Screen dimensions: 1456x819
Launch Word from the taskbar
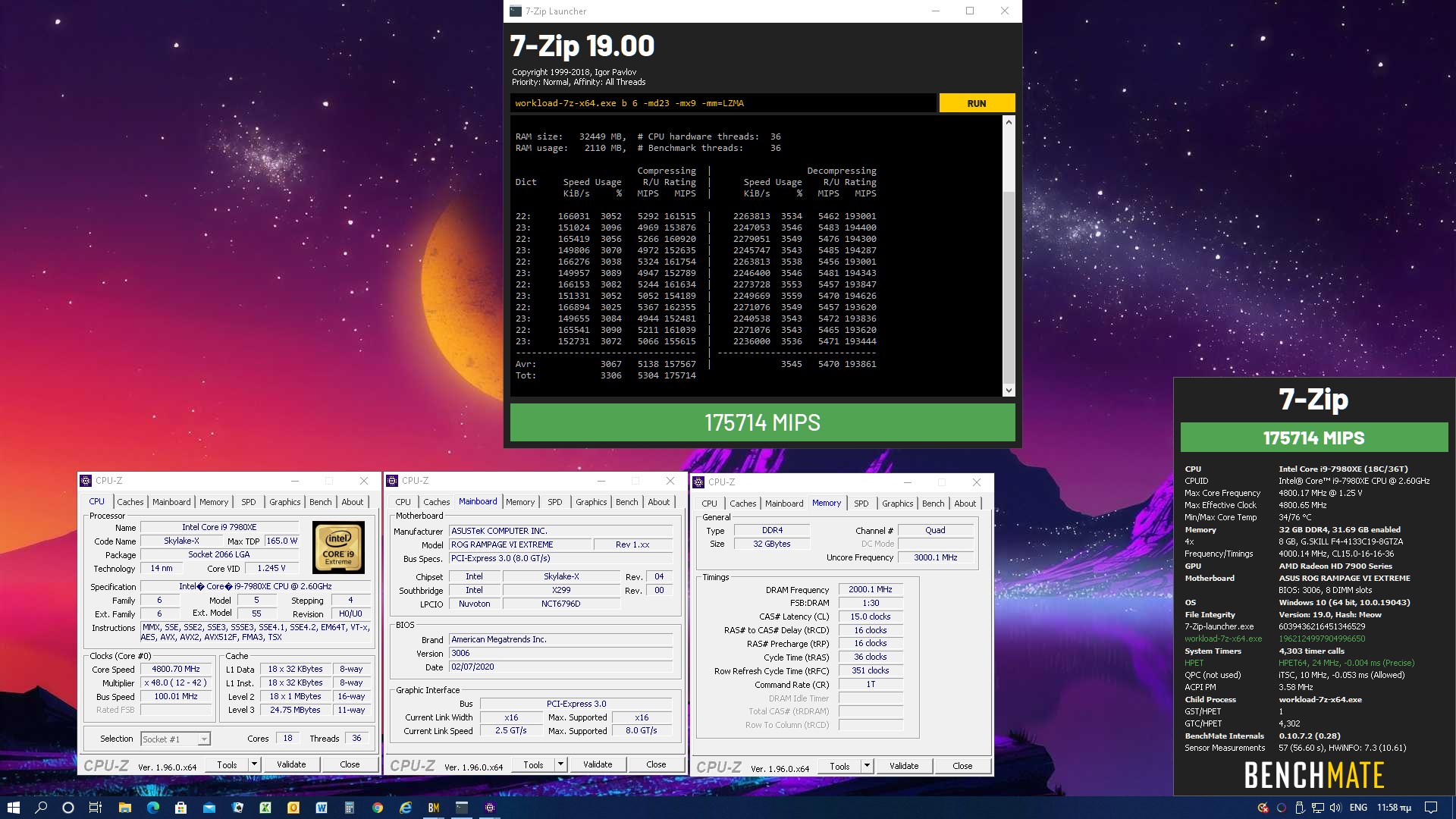tap(322, 808)
